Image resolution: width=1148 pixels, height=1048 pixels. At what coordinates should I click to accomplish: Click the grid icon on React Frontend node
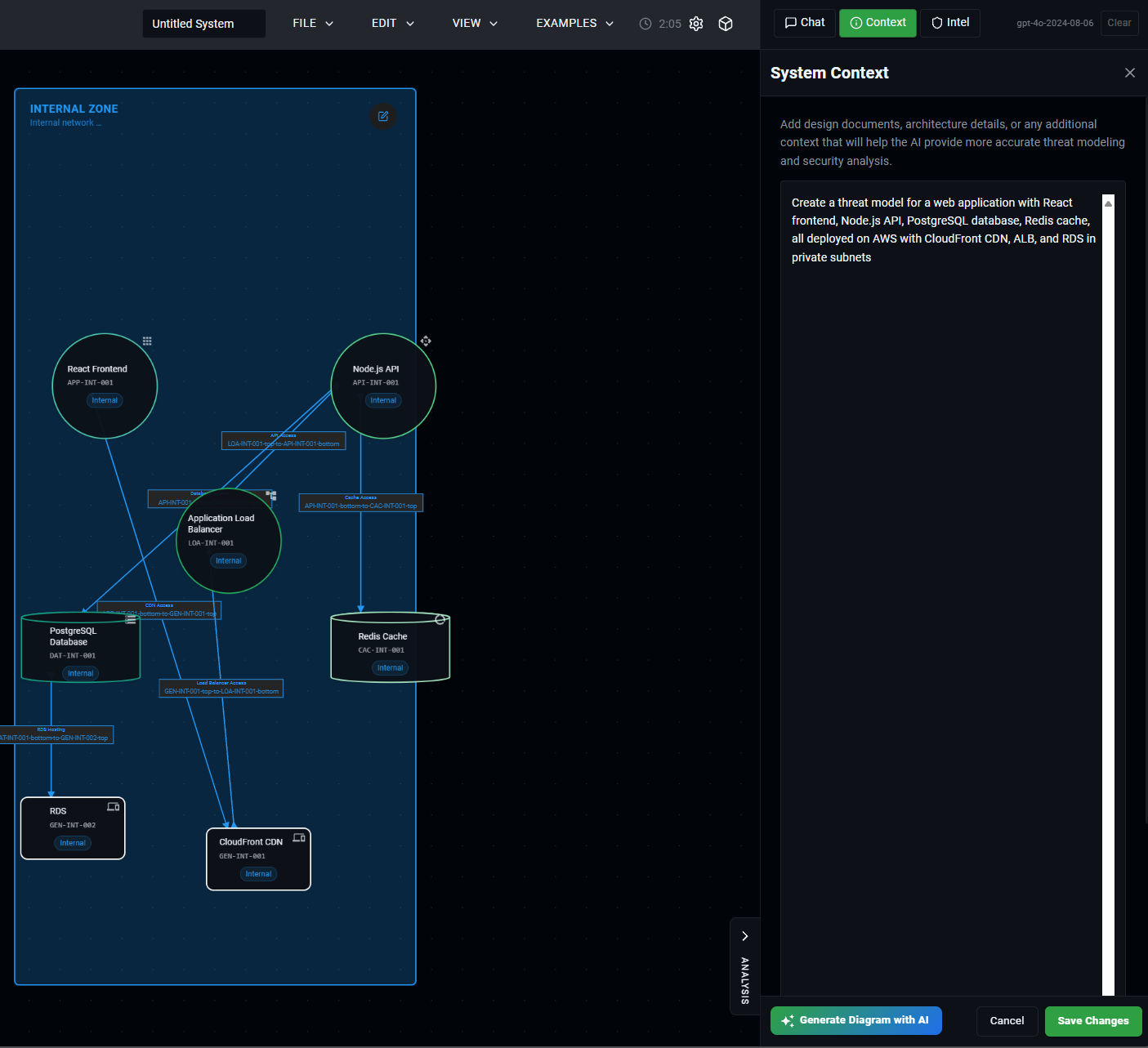tap(147, 341)
